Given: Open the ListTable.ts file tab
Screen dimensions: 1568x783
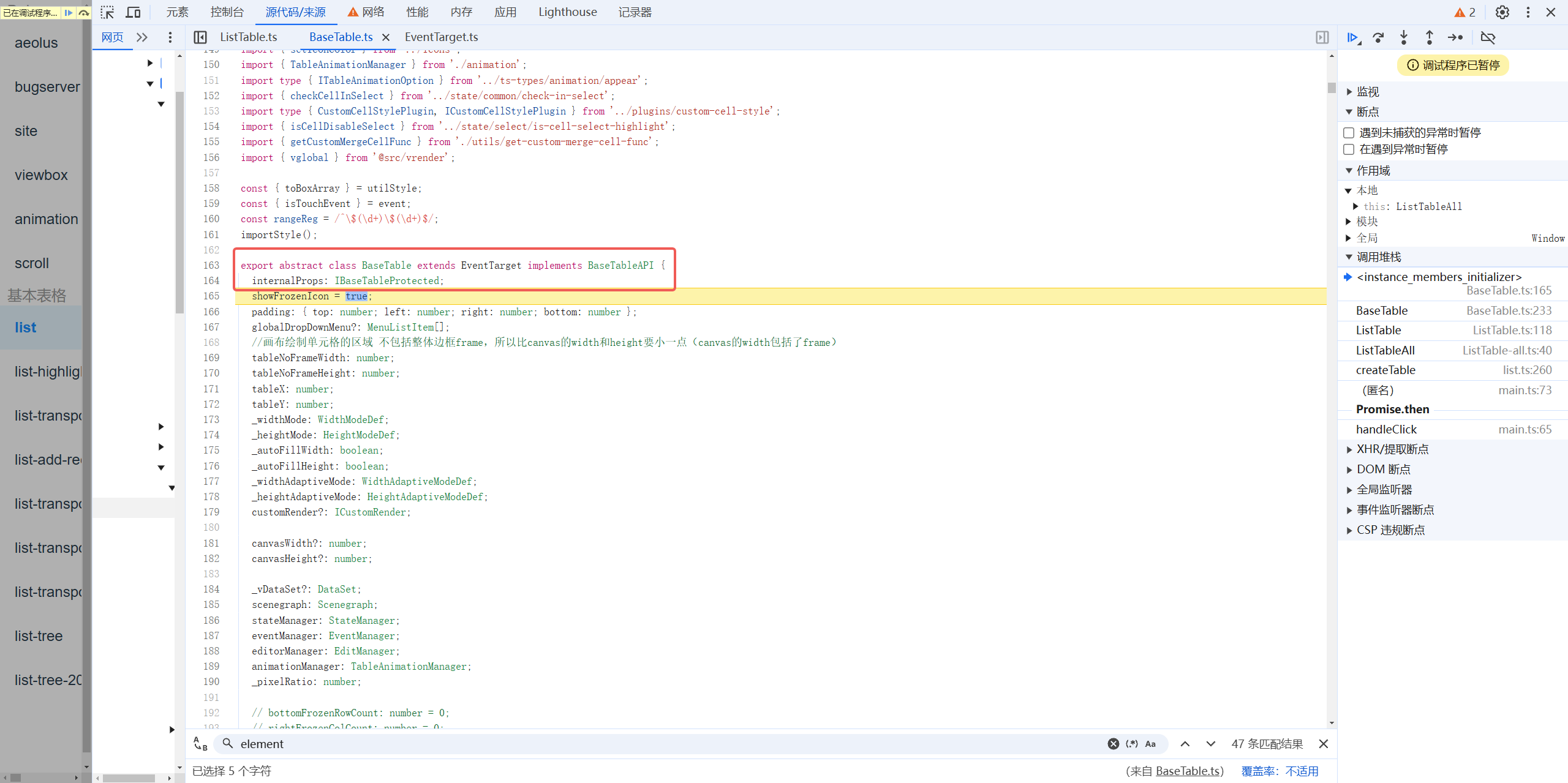Looking at the screenshot, I should click(x=248, y=37).
